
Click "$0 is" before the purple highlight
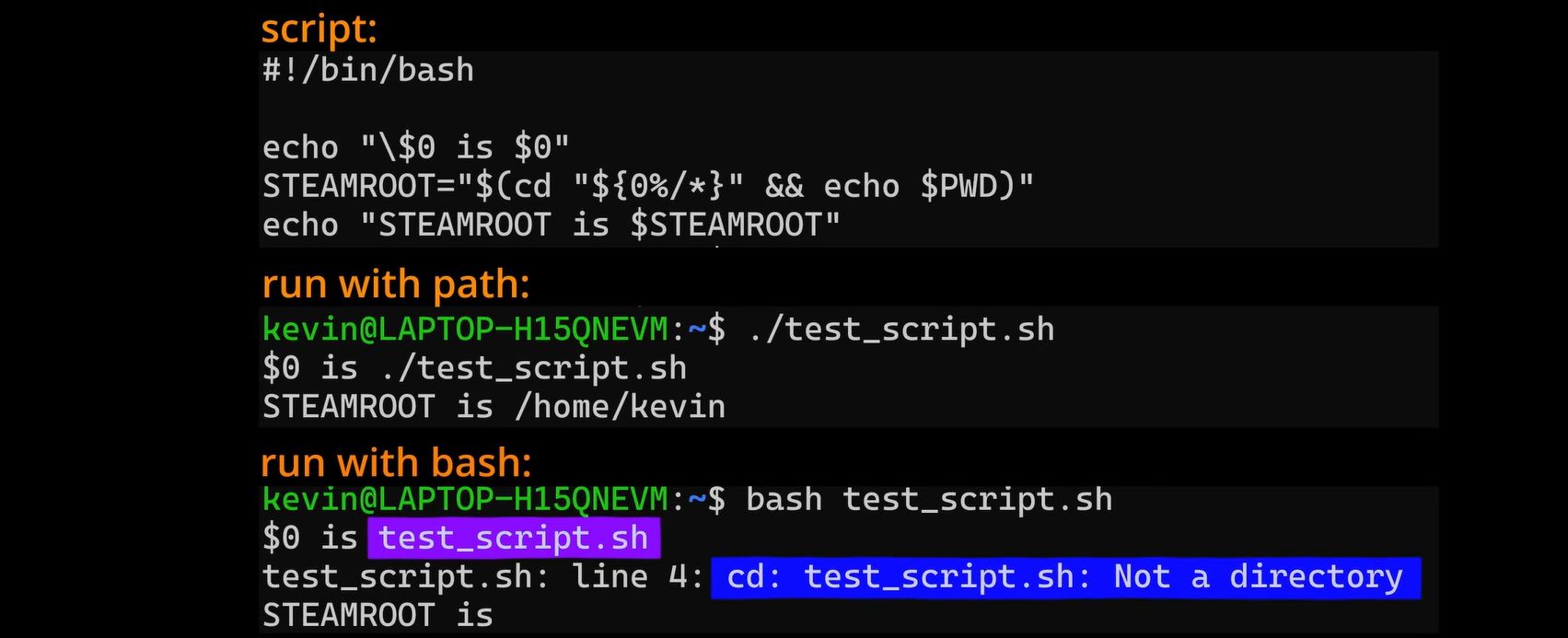(x=309, y=538)
